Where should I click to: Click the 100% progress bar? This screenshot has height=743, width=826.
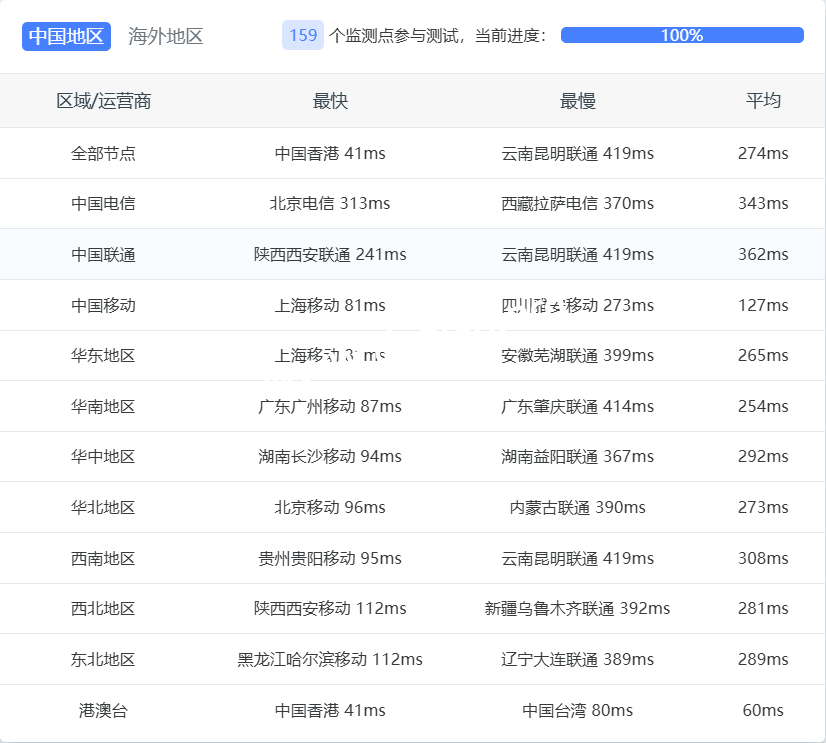tap(682, 35)
